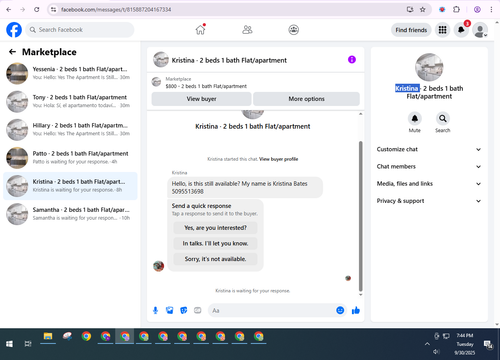
Task: Bookmark this page star icon
Action: [423, 9]
